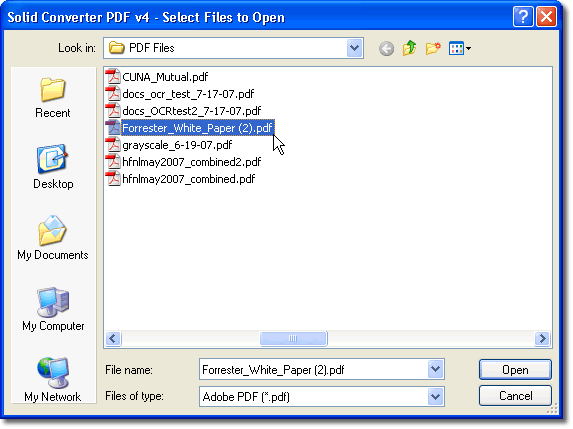Click the horizontal scrollbar left arrow

pos(113,338)
